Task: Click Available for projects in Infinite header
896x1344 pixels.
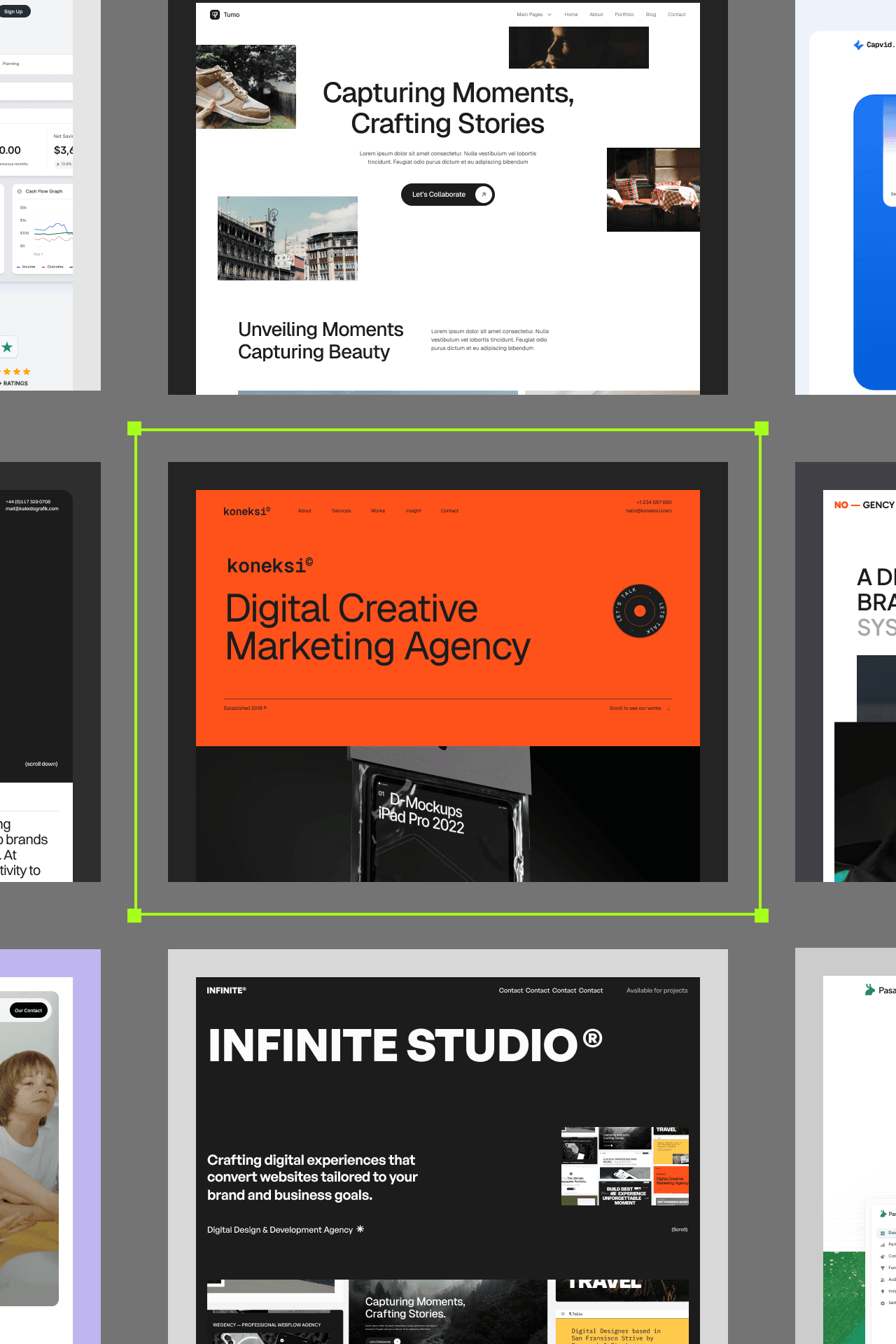Action: click(x=657, y=990)
